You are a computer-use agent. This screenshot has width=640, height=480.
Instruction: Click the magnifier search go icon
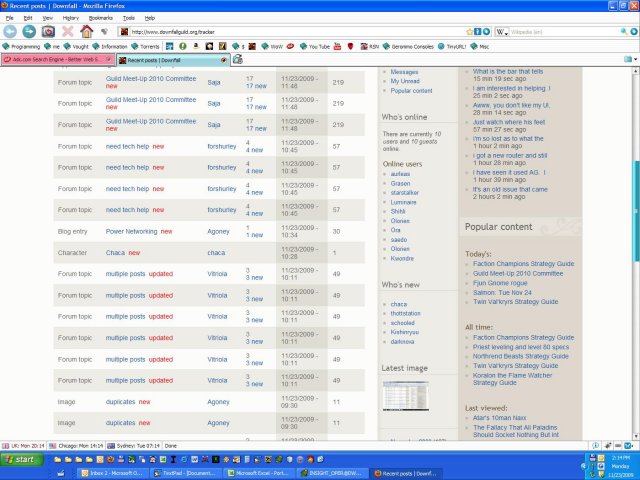pyautogui.click(x=624, y=31)
